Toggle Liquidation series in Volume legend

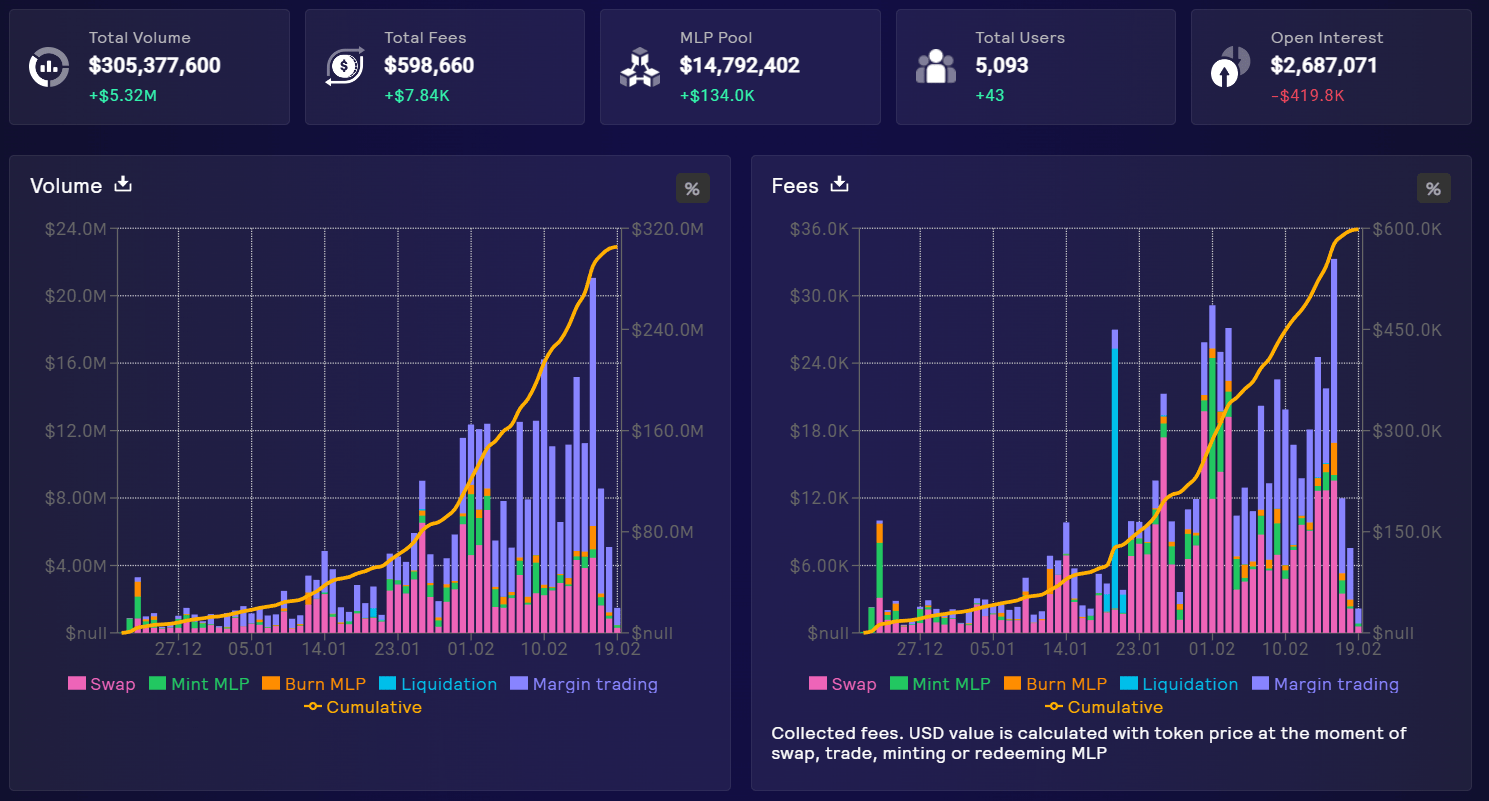(438, 684)
